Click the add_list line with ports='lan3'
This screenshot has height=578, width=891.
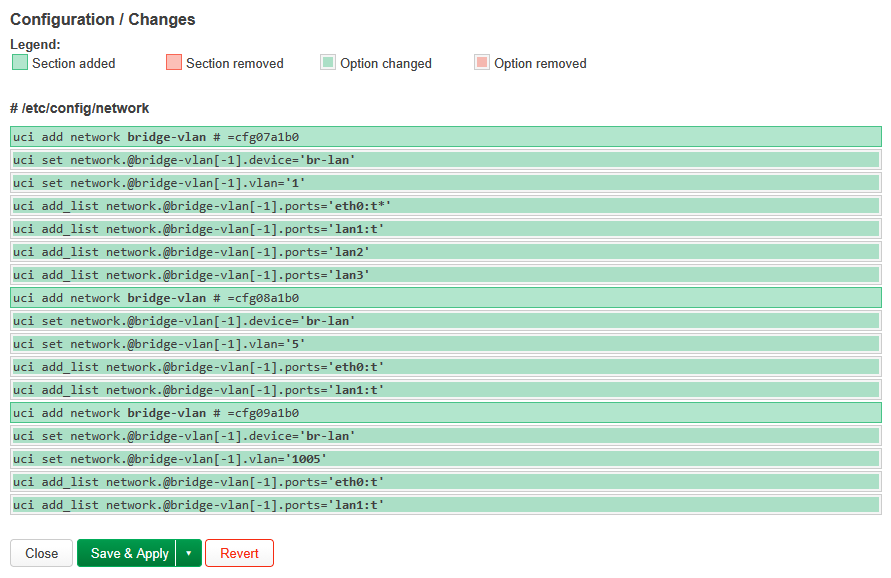(x=445, y=275)
